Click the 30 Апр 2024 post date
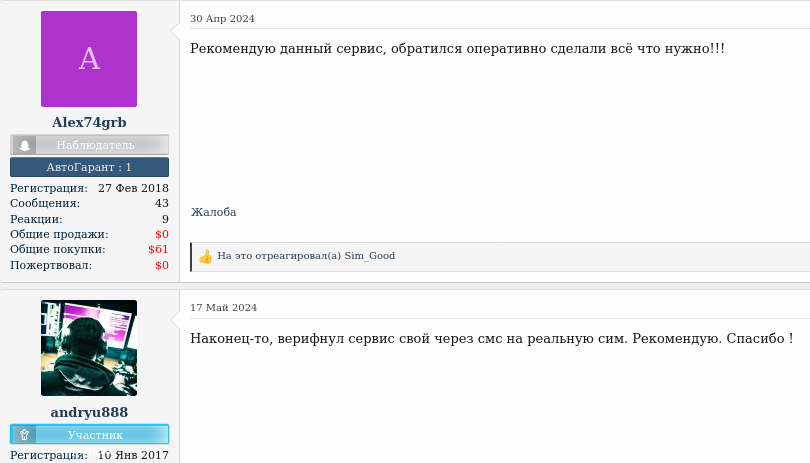The height and width of the screenshot is (463, 810). tap(223, 19)
